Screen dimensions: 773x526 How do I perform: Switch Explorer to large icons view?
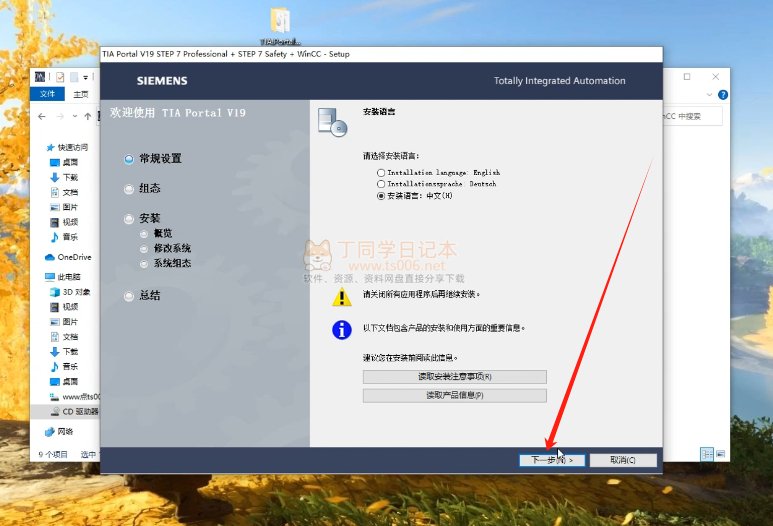click(x=720, y=454)
